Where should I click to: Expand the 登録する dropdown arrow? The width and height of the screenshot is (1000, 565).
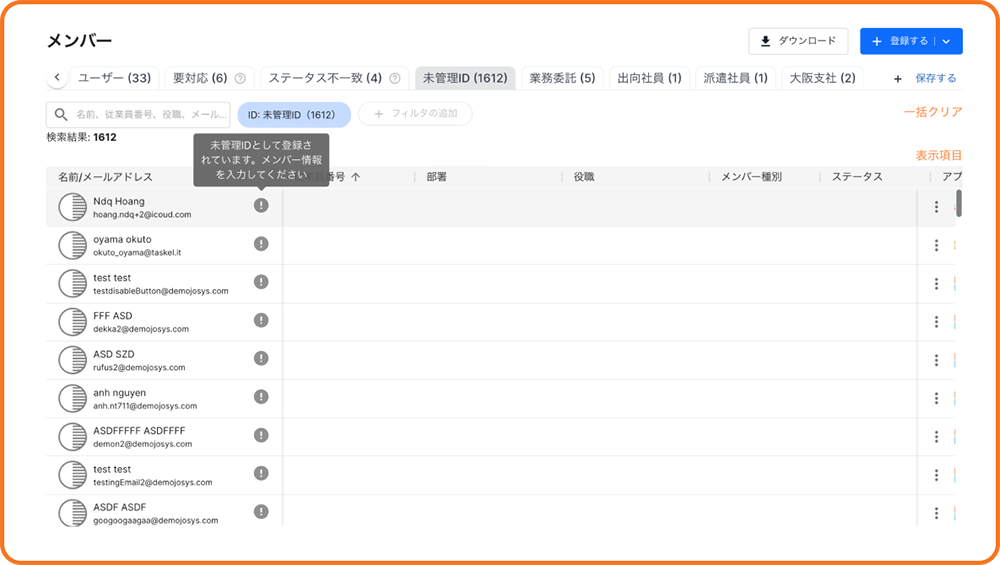(x=946, y=41)
